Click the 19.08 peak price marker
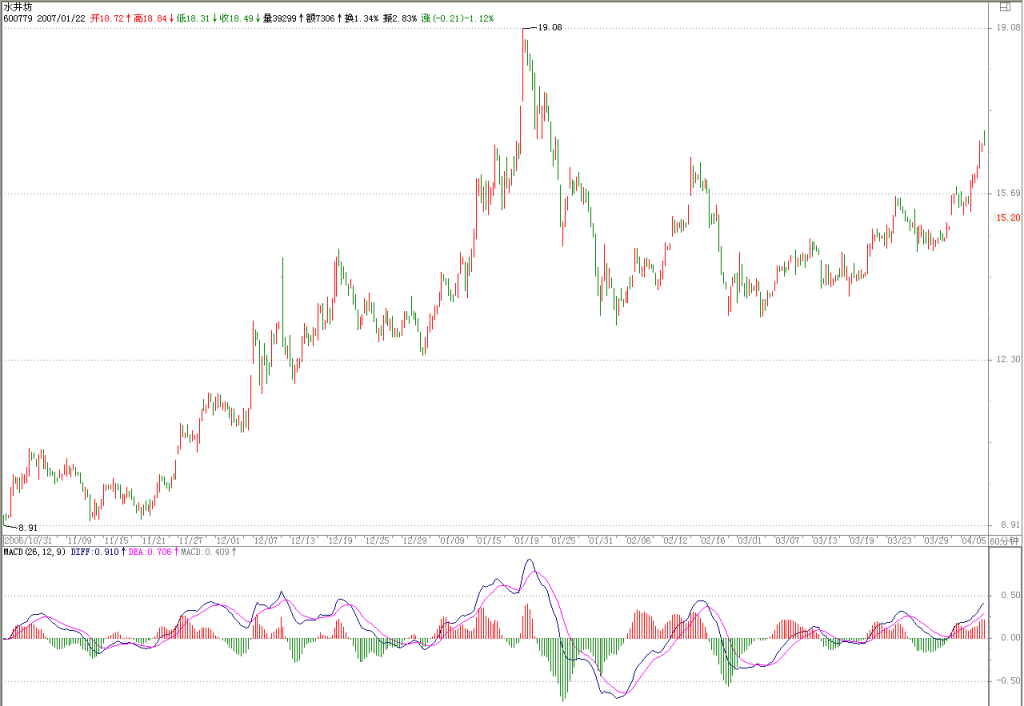This screenshot has width=1024, height=706. point(549,27)
